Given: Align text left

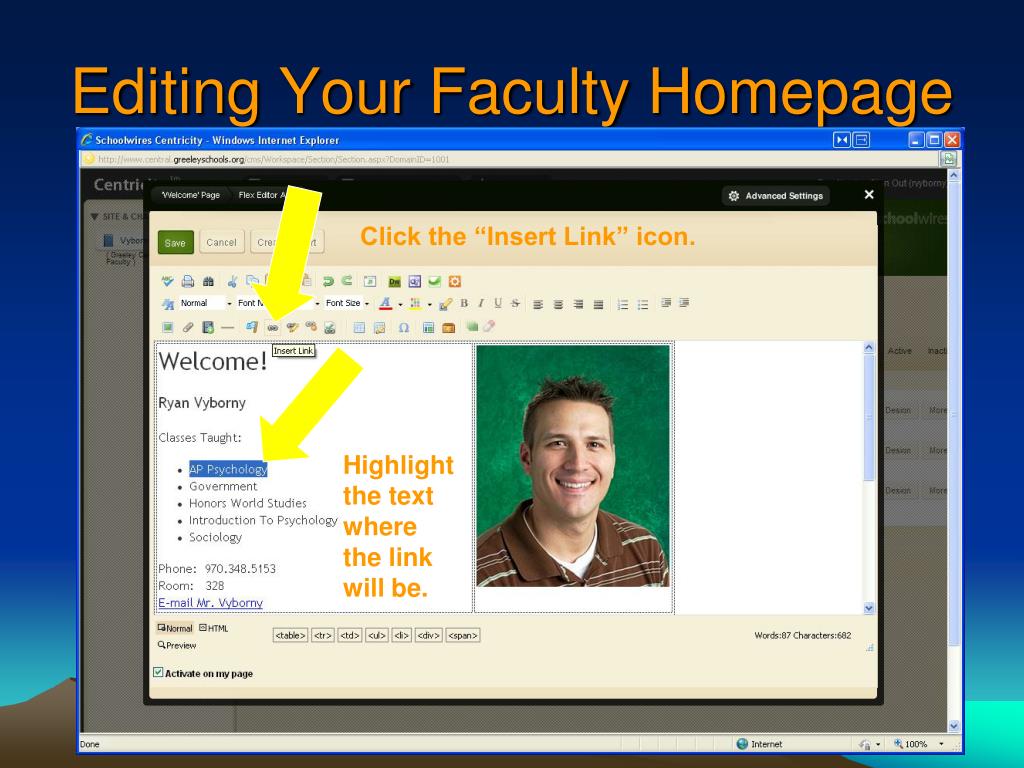Looking at the screenshot, I should (537, 304).
